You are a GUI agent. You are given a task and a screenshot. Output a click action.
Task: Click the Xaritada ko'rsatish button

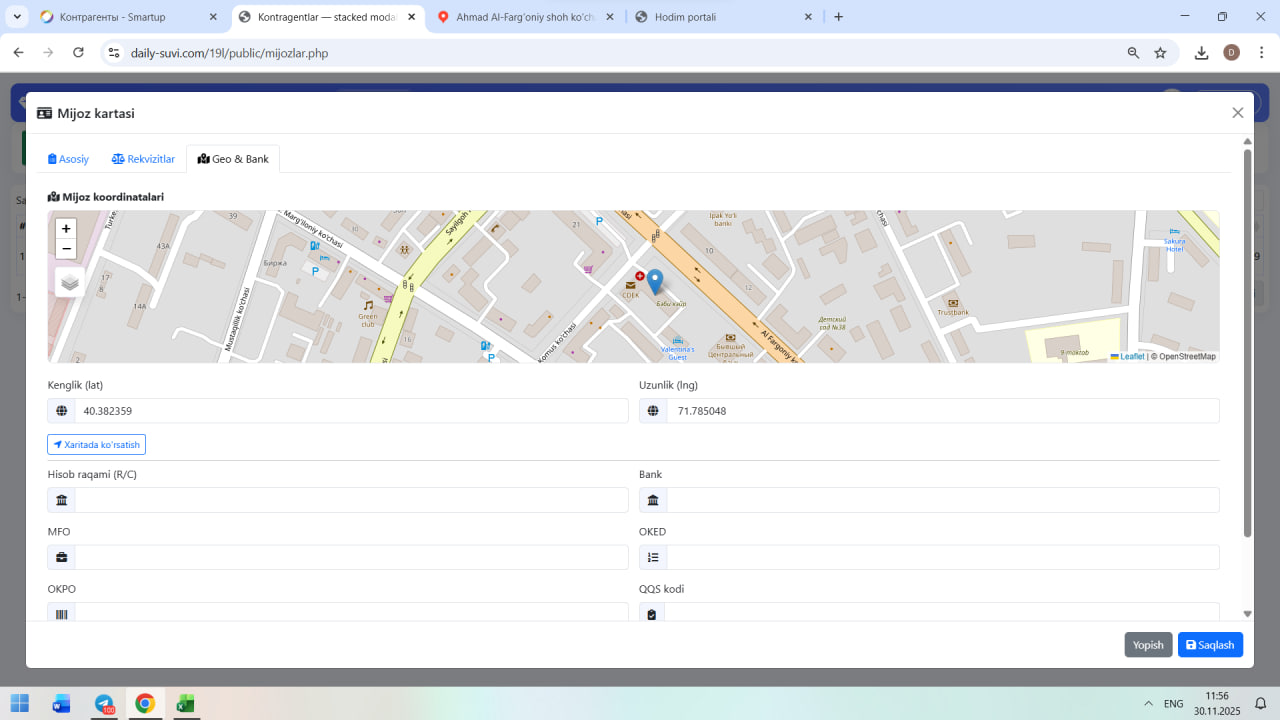click(96, 445)
